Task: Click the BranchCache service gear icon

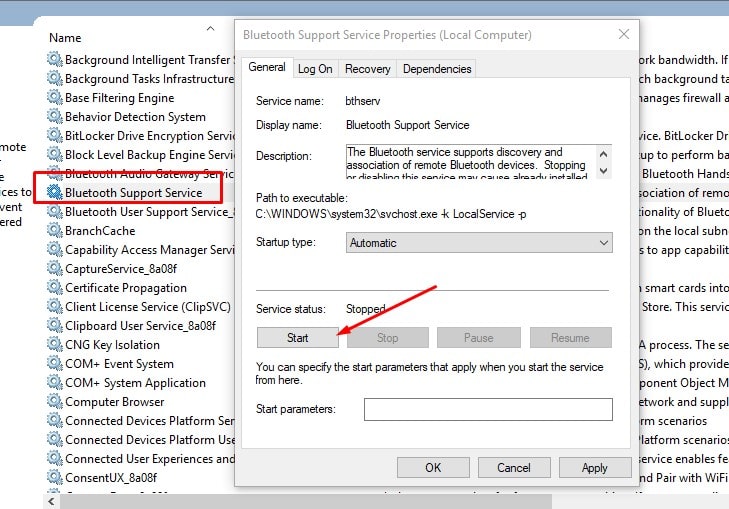Action: point(54,230)
